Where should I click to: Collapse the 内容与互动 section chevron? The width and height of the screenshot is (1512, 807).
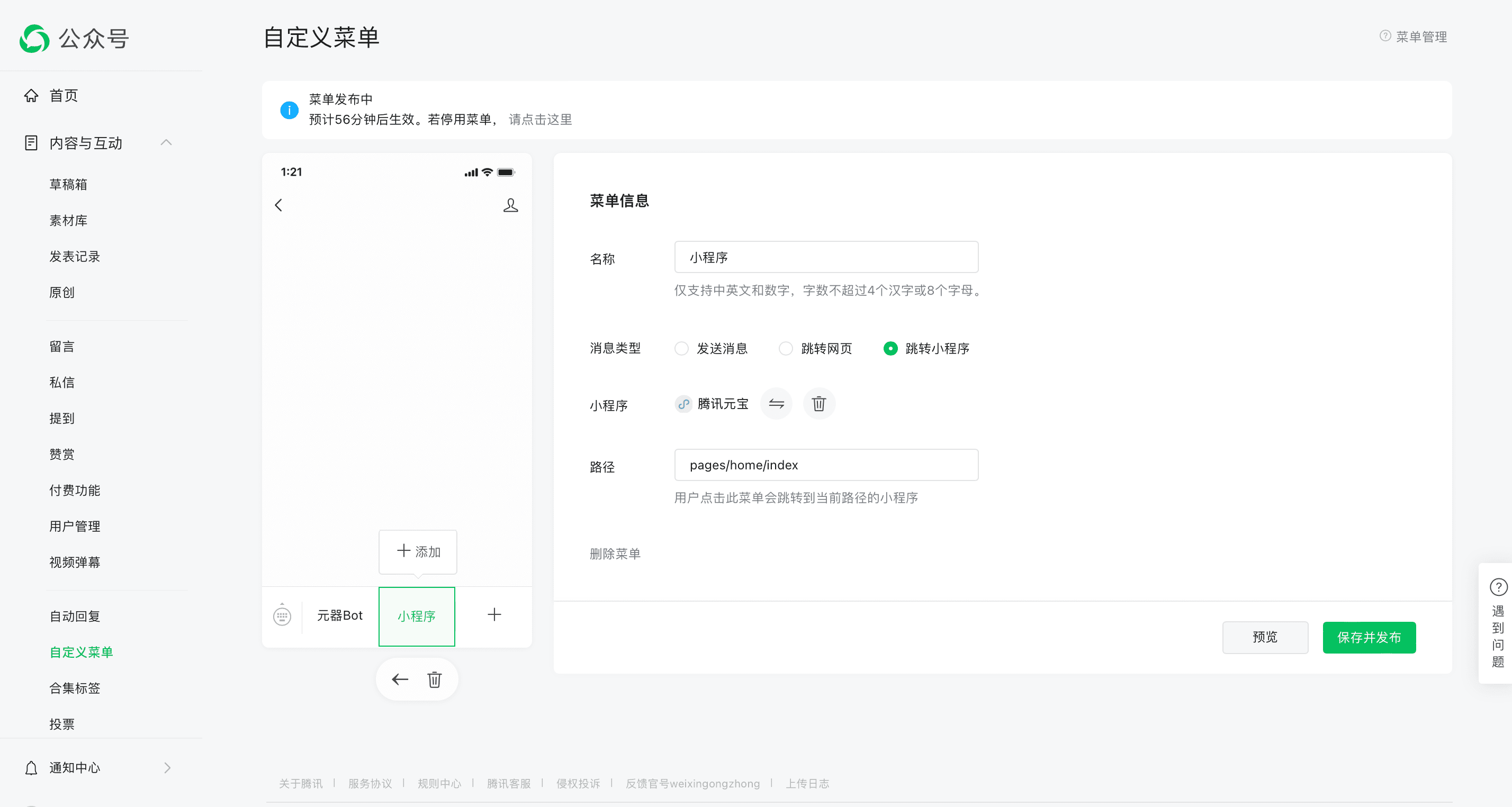(x=166, y=143)
